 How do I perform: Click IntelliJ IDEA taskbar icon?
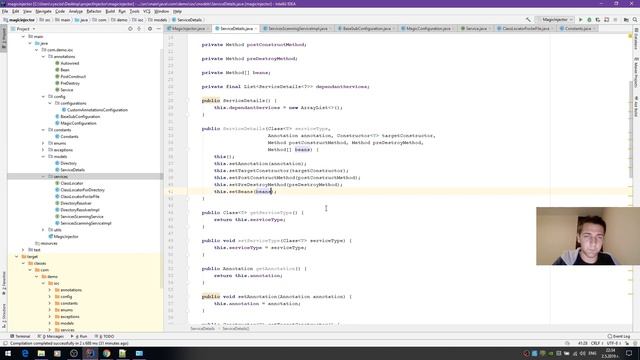[x=90, y=353]
